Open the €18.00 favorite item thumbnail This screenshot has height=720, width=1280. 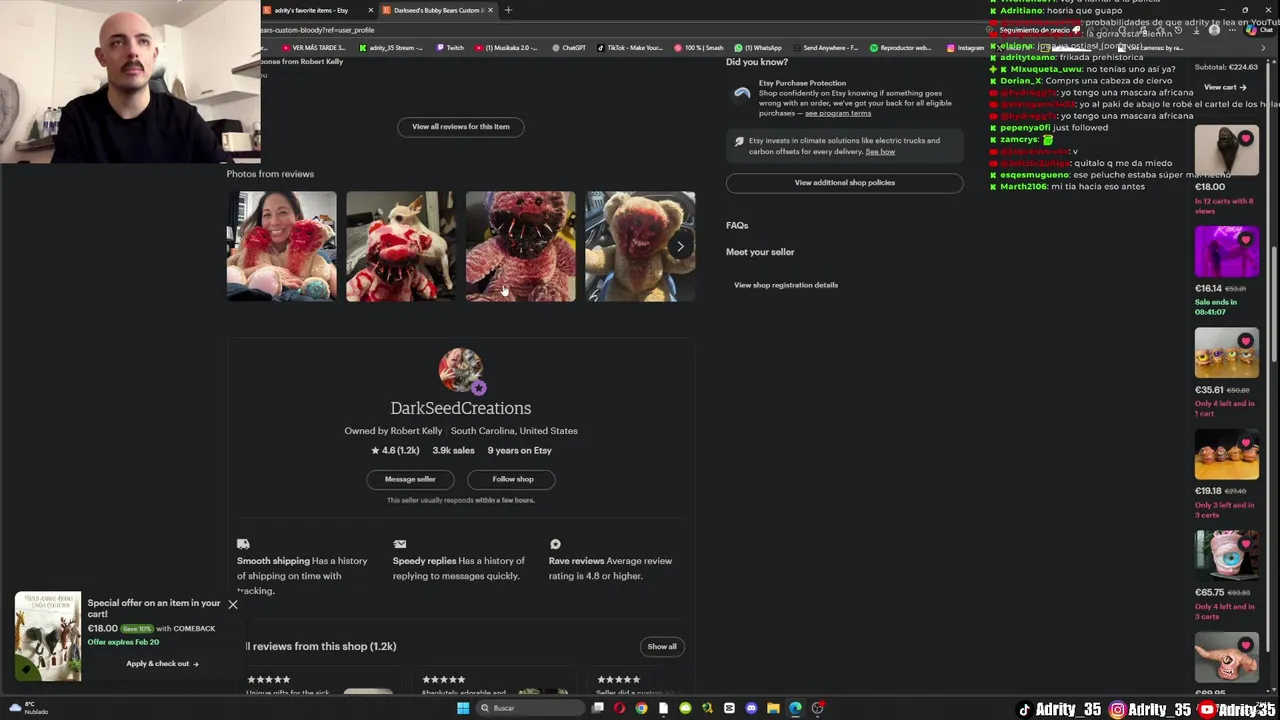tap(1226, 150)
